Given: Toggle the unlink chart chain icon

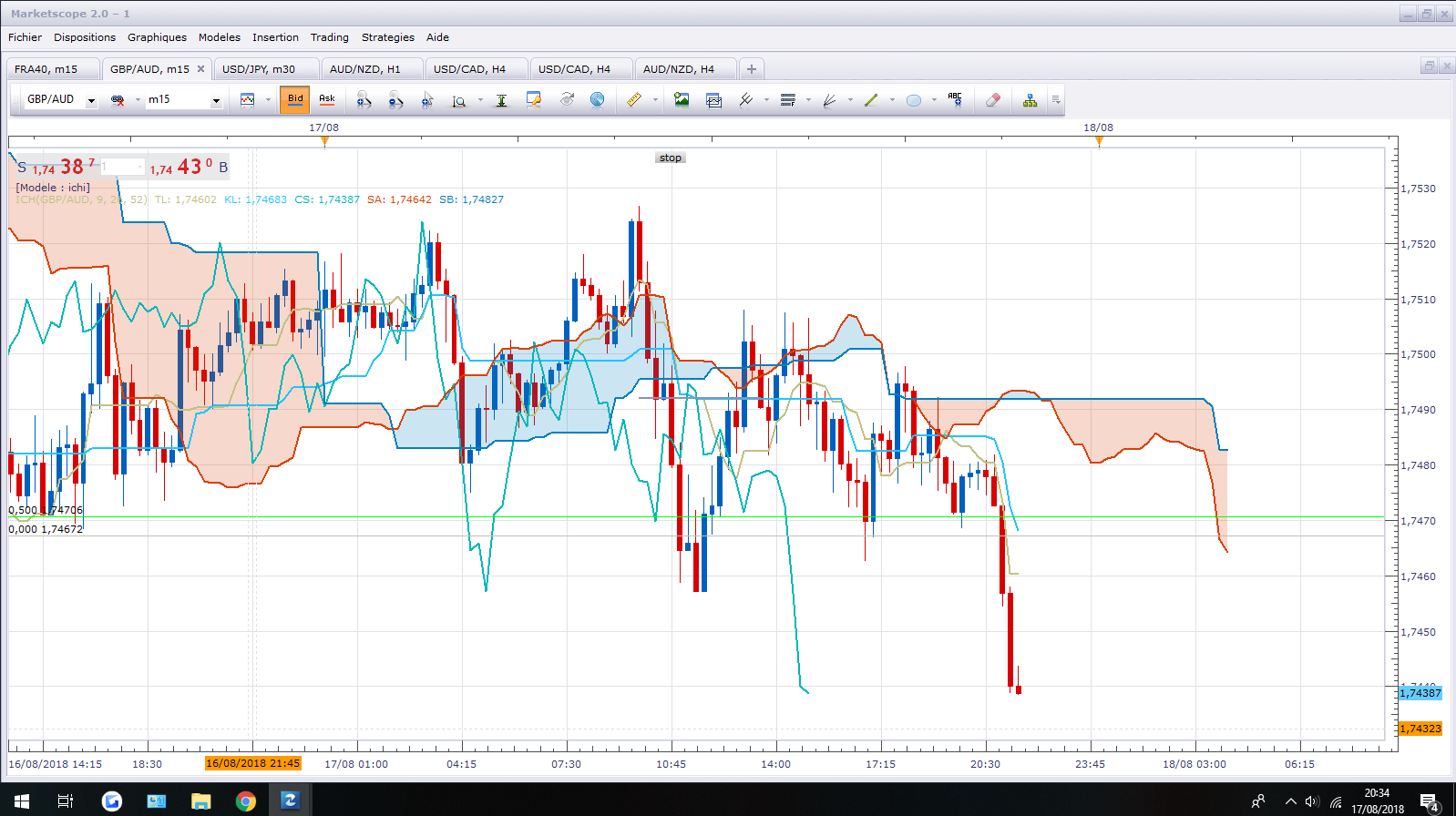Looking at the screenshot, I should click(118, 100).
